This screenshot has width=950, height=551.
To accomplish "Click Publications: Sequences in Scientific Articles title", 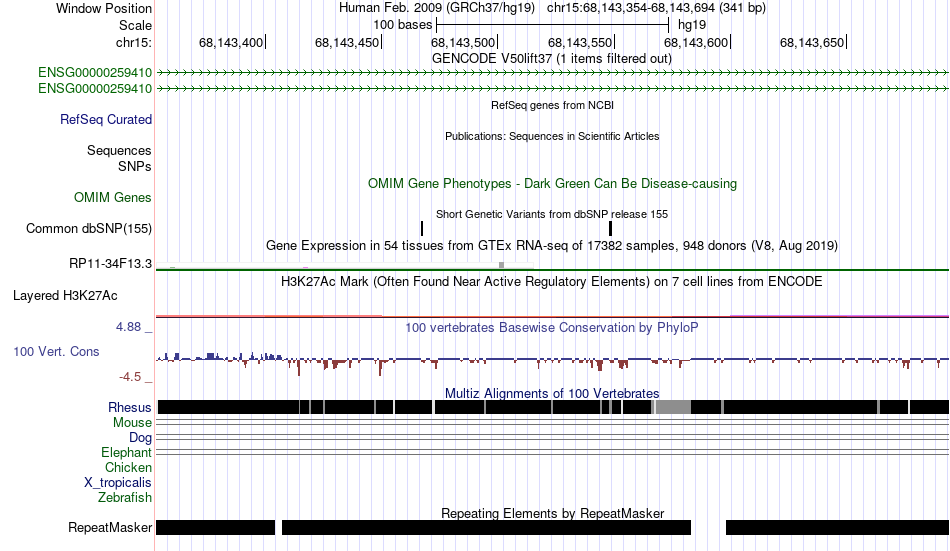I will click(552, 136).
